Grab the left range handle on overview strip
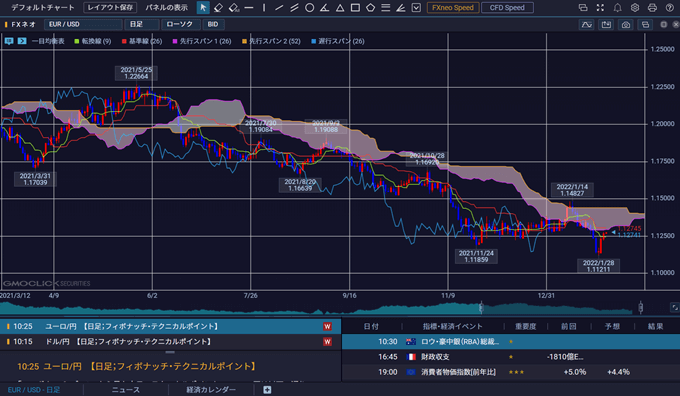Screen dimensions: 680x396 coord(481,308)
